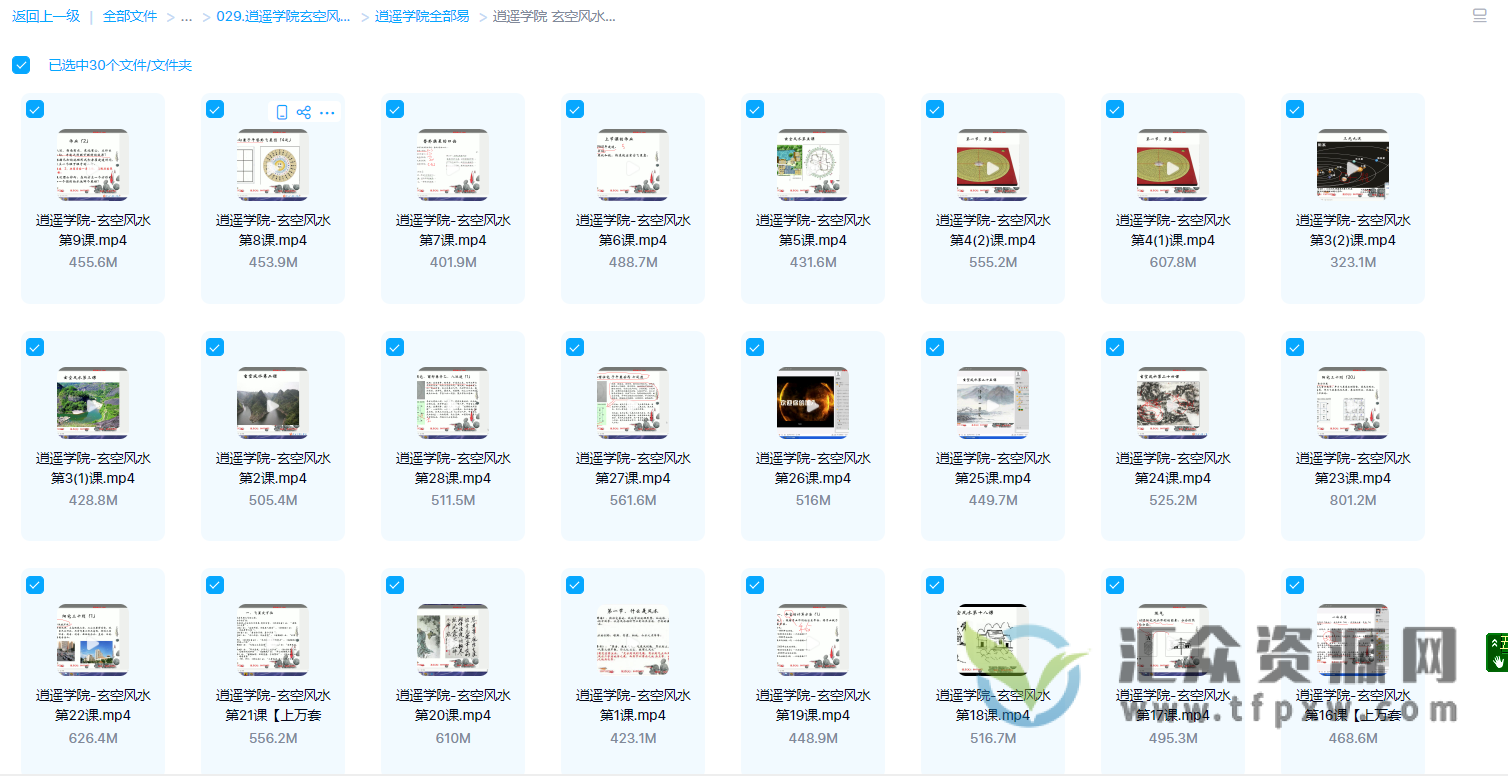Open the three-dot more menu on 第8课.mp4
The width and height of the screenshot is (1508, 776).
click(327, 112)
